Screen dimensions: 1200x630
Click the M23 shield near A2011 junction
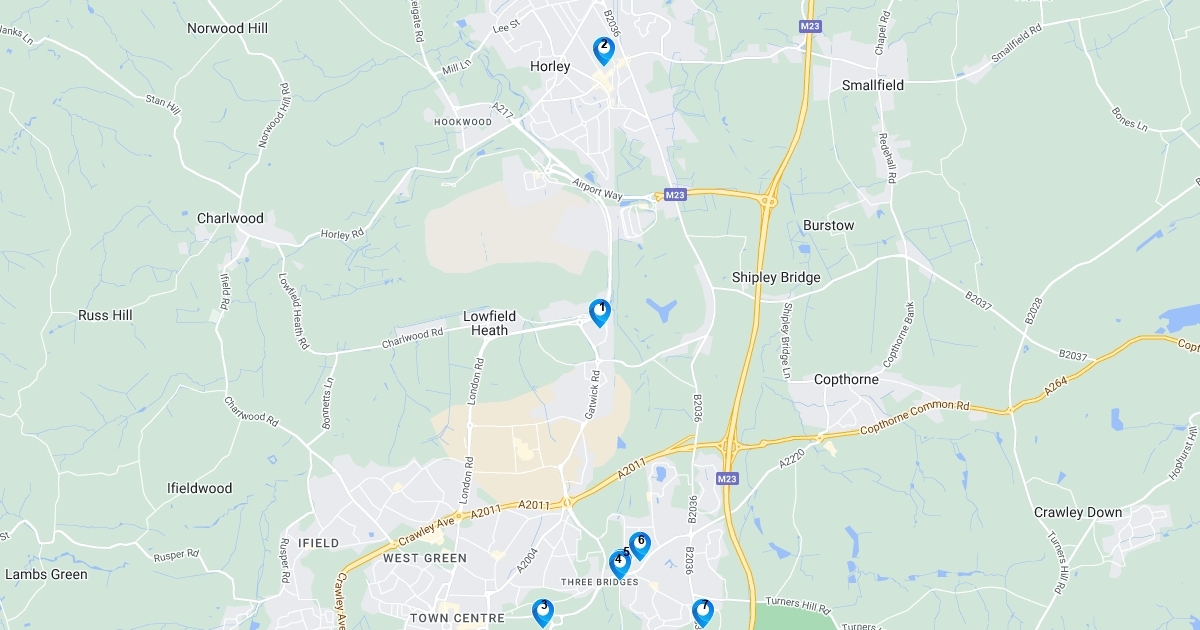[728, 480]
